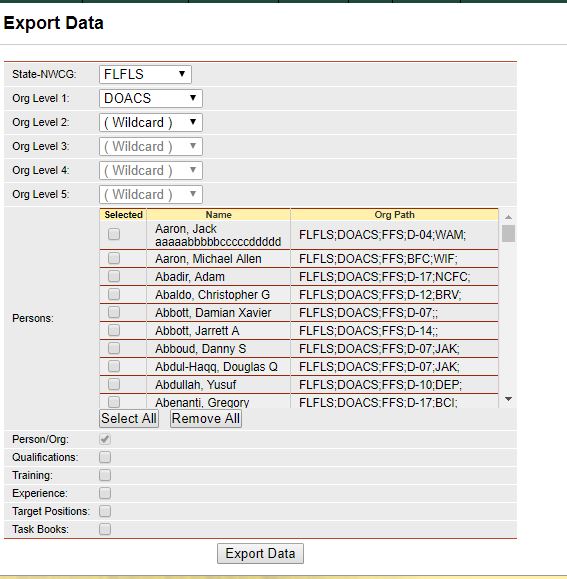Toggle the Person/Org checkbox

[105, 439]
